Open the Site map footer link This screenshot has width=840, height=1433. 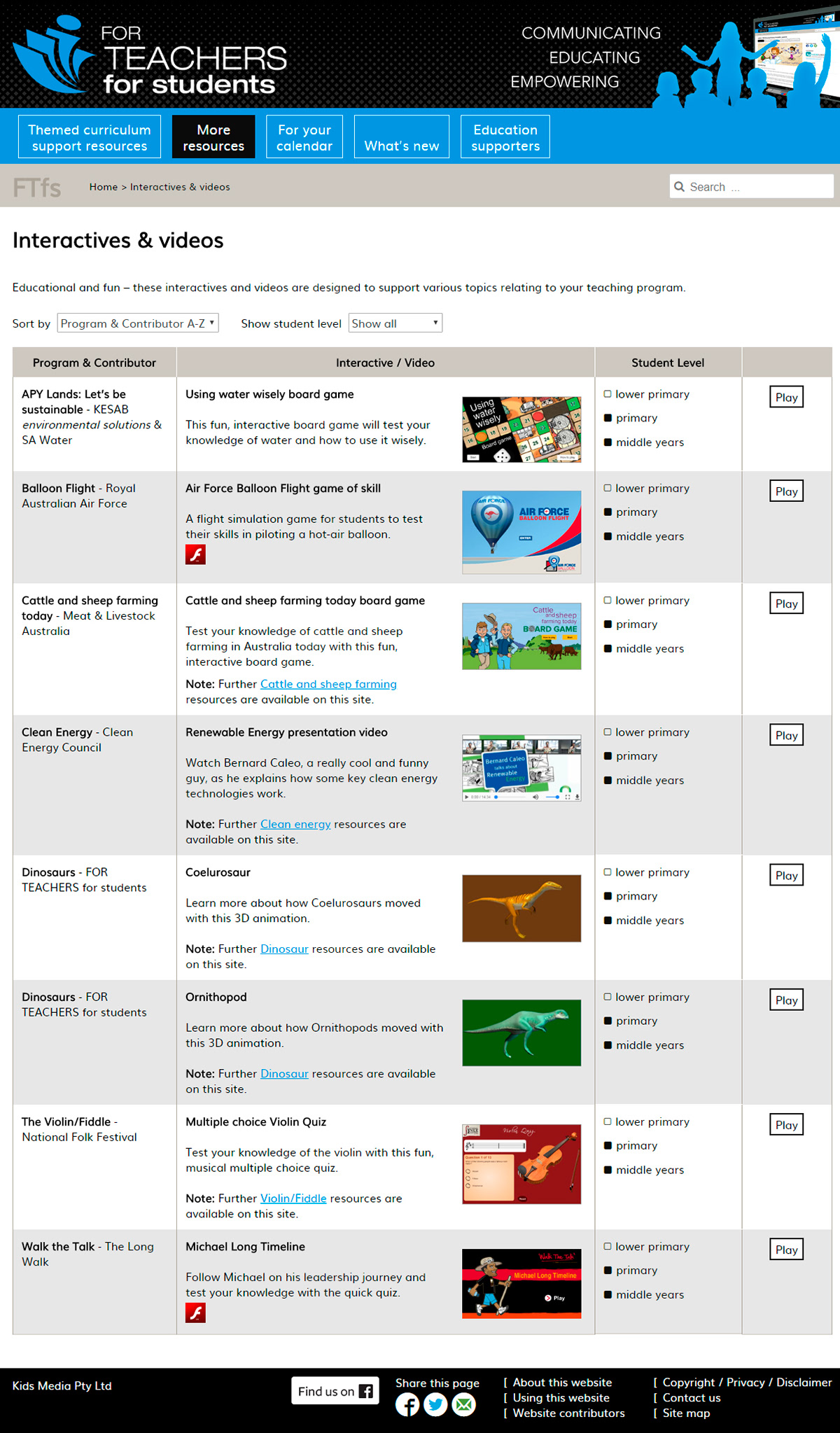686,1413
